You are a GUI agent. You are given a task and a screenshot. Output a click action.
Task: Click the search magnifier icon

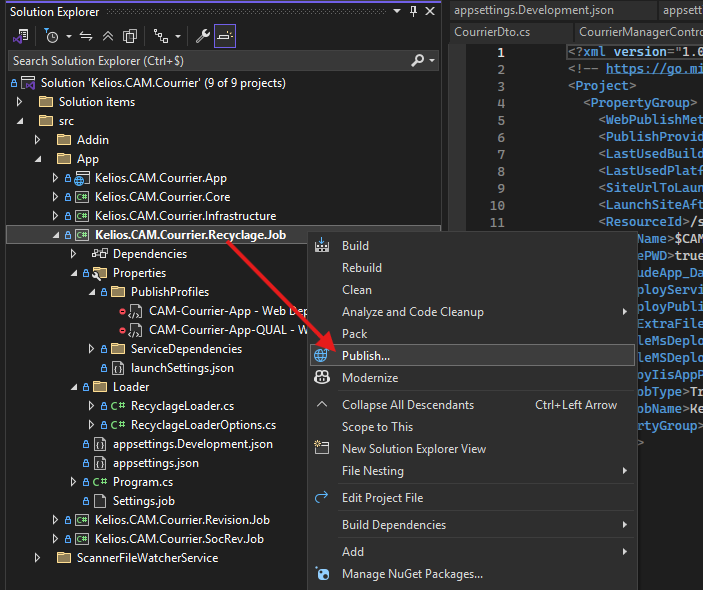[x=418, y=61]
